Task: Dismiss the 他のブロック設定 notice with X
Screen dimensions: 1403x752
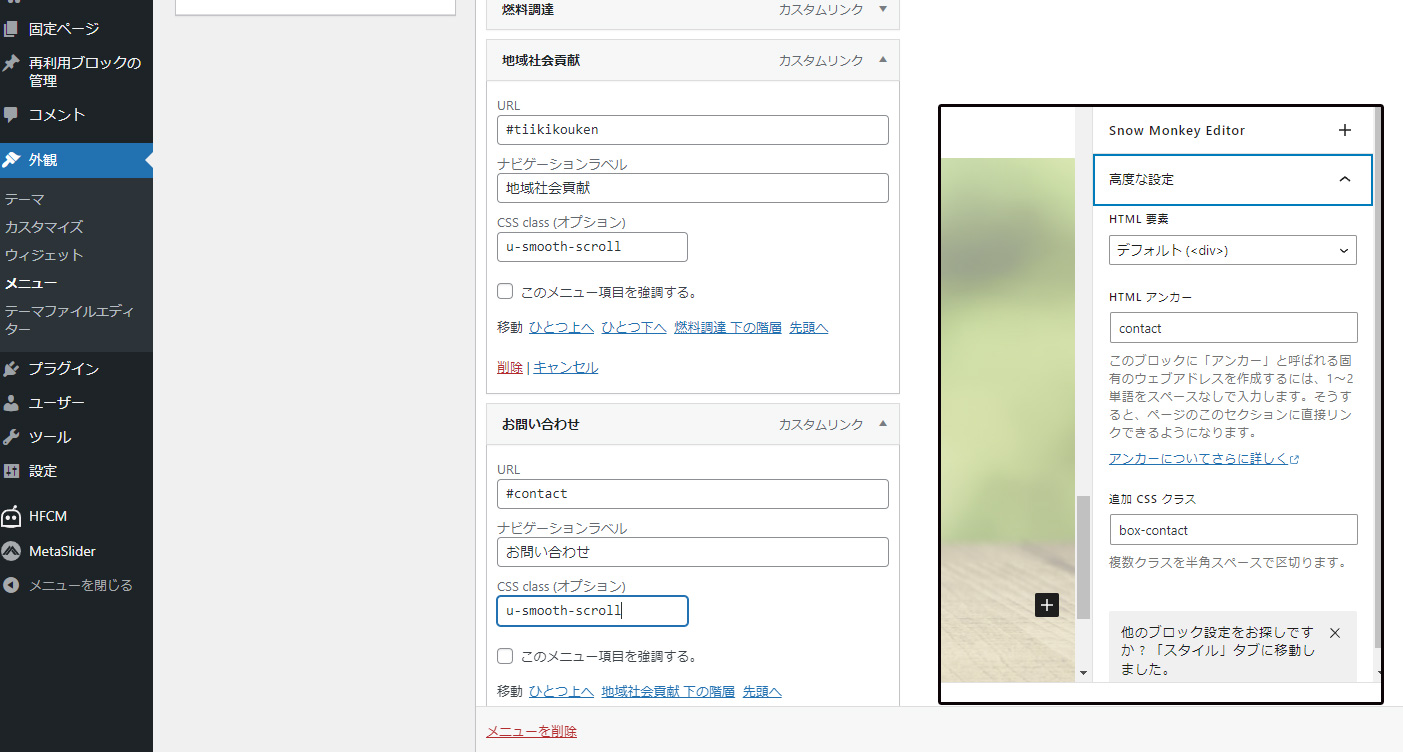Action: (1334, 633)
